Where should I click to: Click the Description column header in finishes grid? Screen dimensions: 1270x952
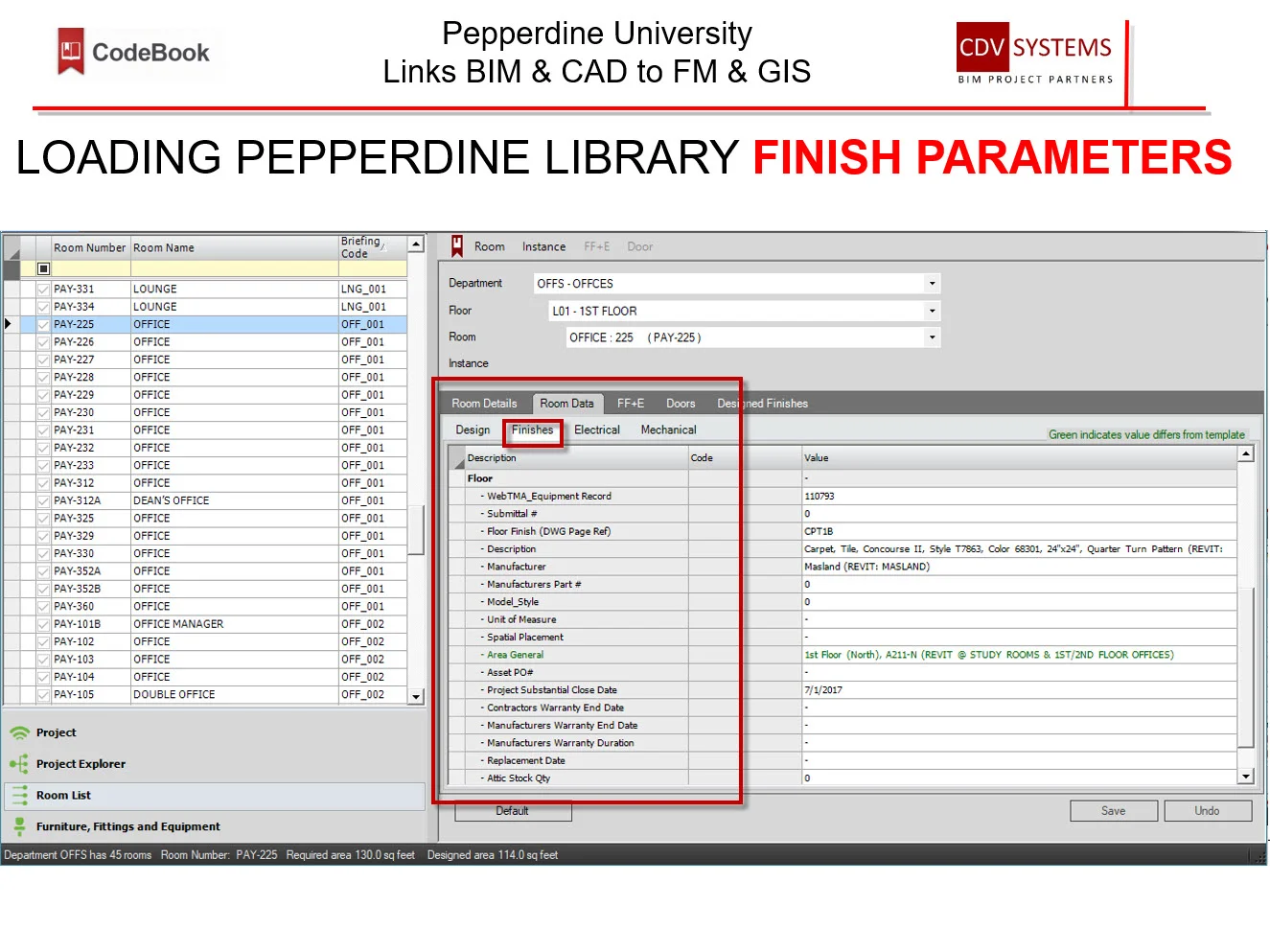pyautogui.click(x=576, y=458)
